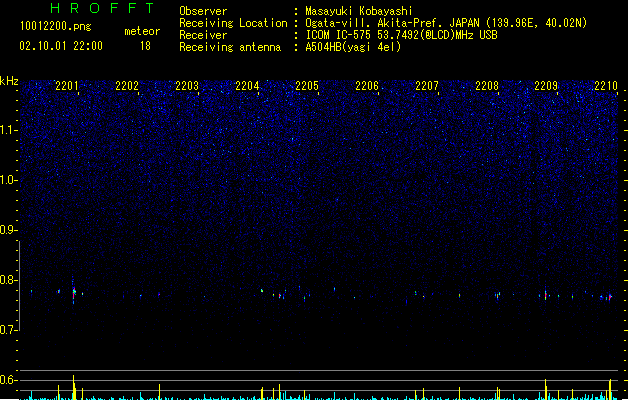Image resolution: width=629 pixels, height=400 pixels.
Task: Click the 0.8 kHz axis label
Action: [8, 280]
